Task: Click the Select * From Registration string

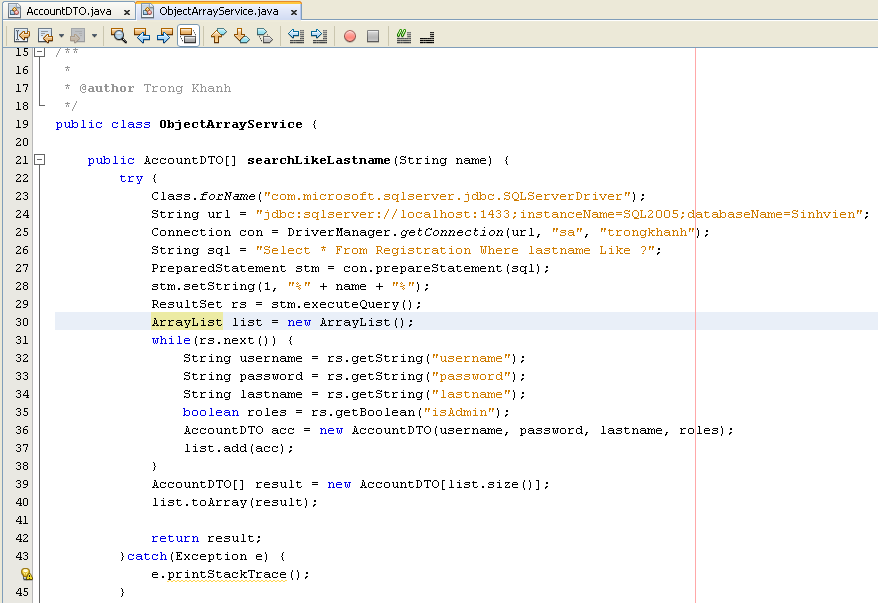Action: pos(455,250)
